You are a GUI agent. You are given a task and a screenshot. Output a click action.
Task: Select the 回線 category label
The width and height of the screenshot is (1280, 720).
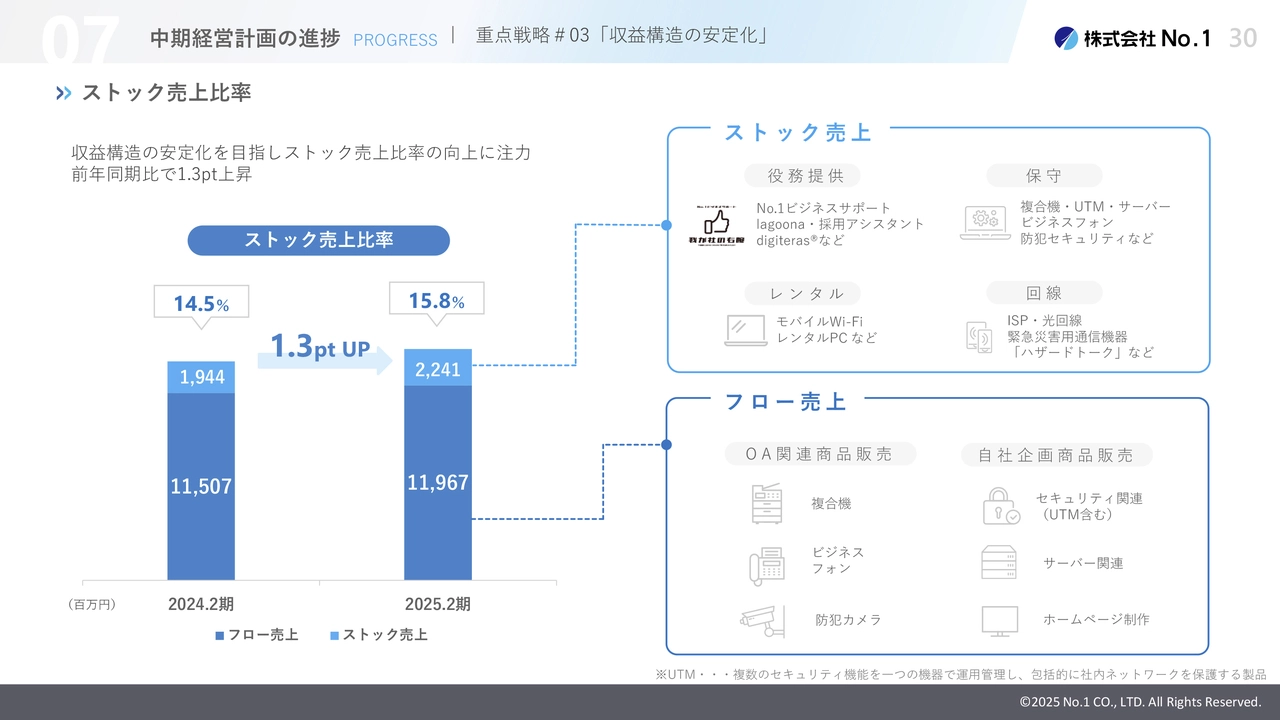pos(1044,293)
